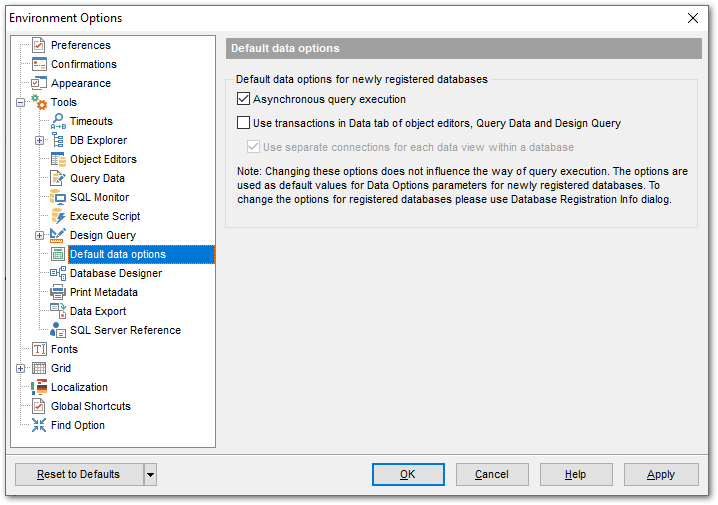This screenshot has width=718, height=505.
Task: Collapse the Tools tree node
Action: click(21, 103)
